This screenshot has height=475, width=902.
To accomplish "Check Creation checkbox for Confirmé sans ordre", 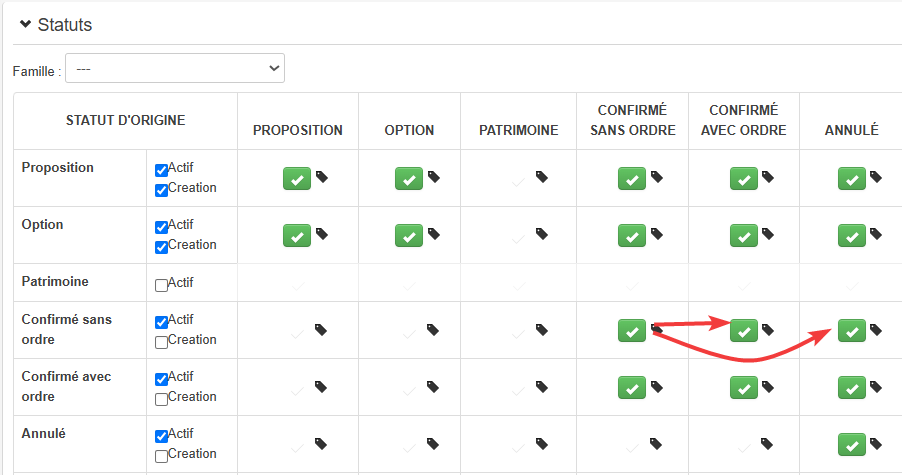I will (161, 342).
